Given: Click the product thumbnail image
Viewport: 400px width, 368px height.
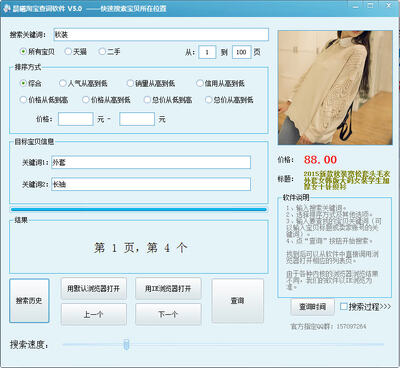Looking at the screenshot, I should pos(335,88).
